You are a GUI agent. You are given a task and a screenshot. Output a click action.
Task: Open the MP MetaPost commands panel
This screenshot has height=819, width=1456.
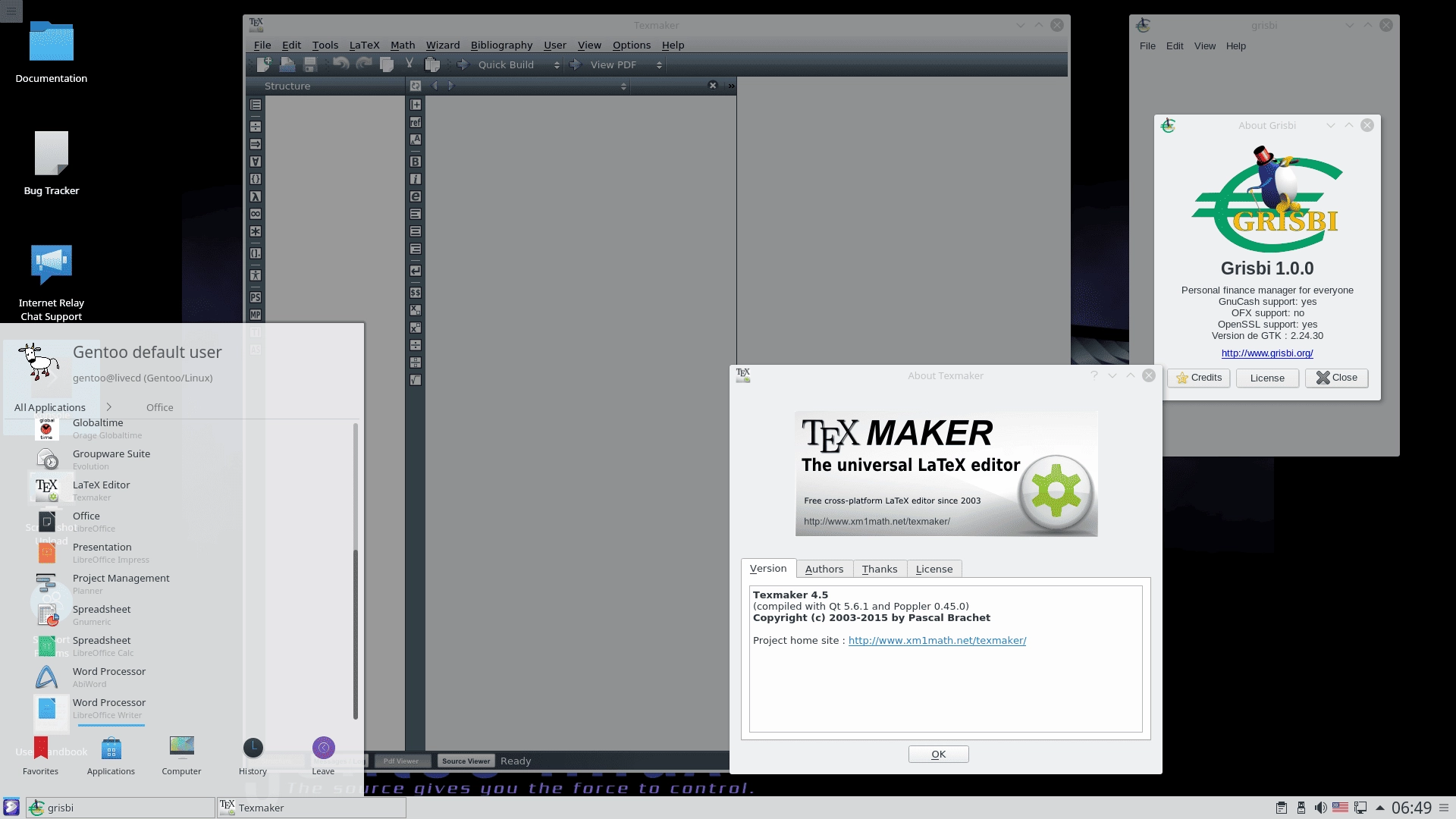pos(256,315)
